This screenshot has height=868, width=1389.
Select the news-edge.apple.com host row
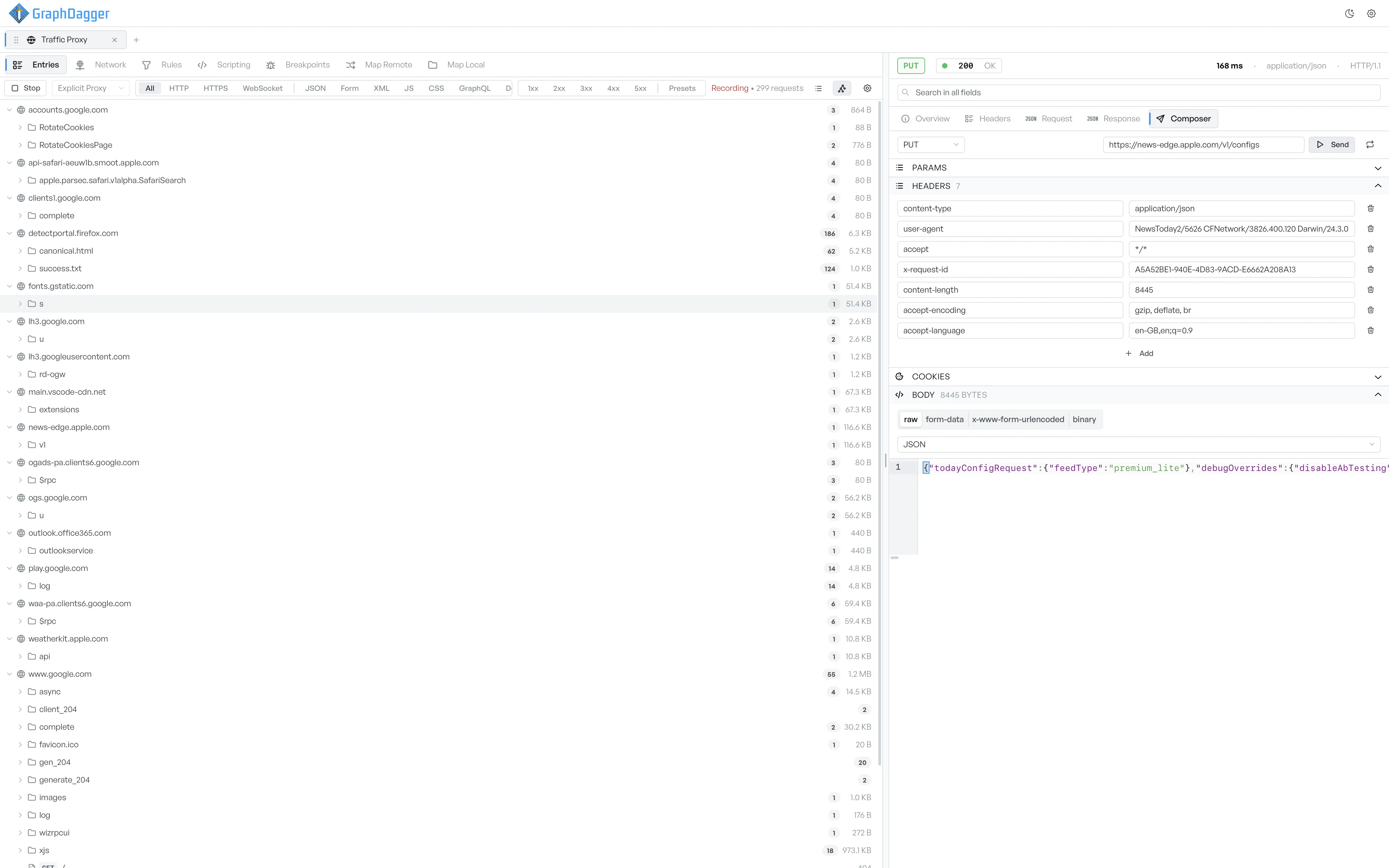[x=439, y=427]
